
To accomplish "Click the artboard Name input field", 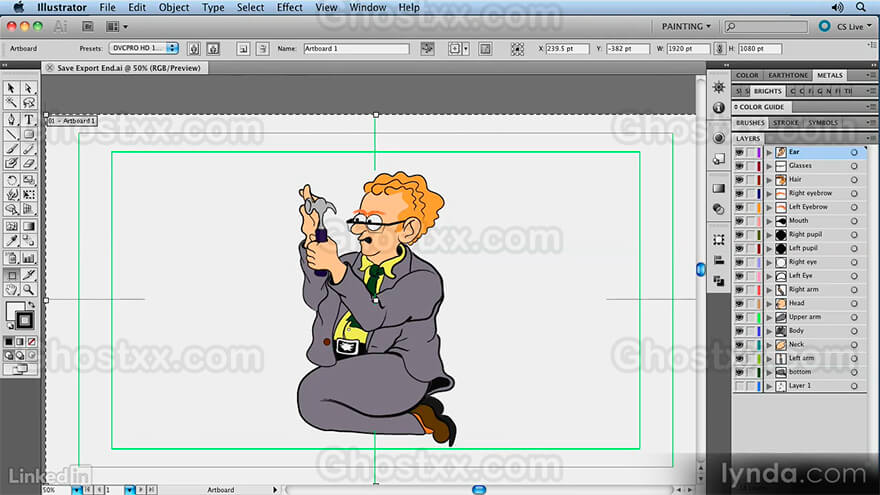I will point(356,49).
